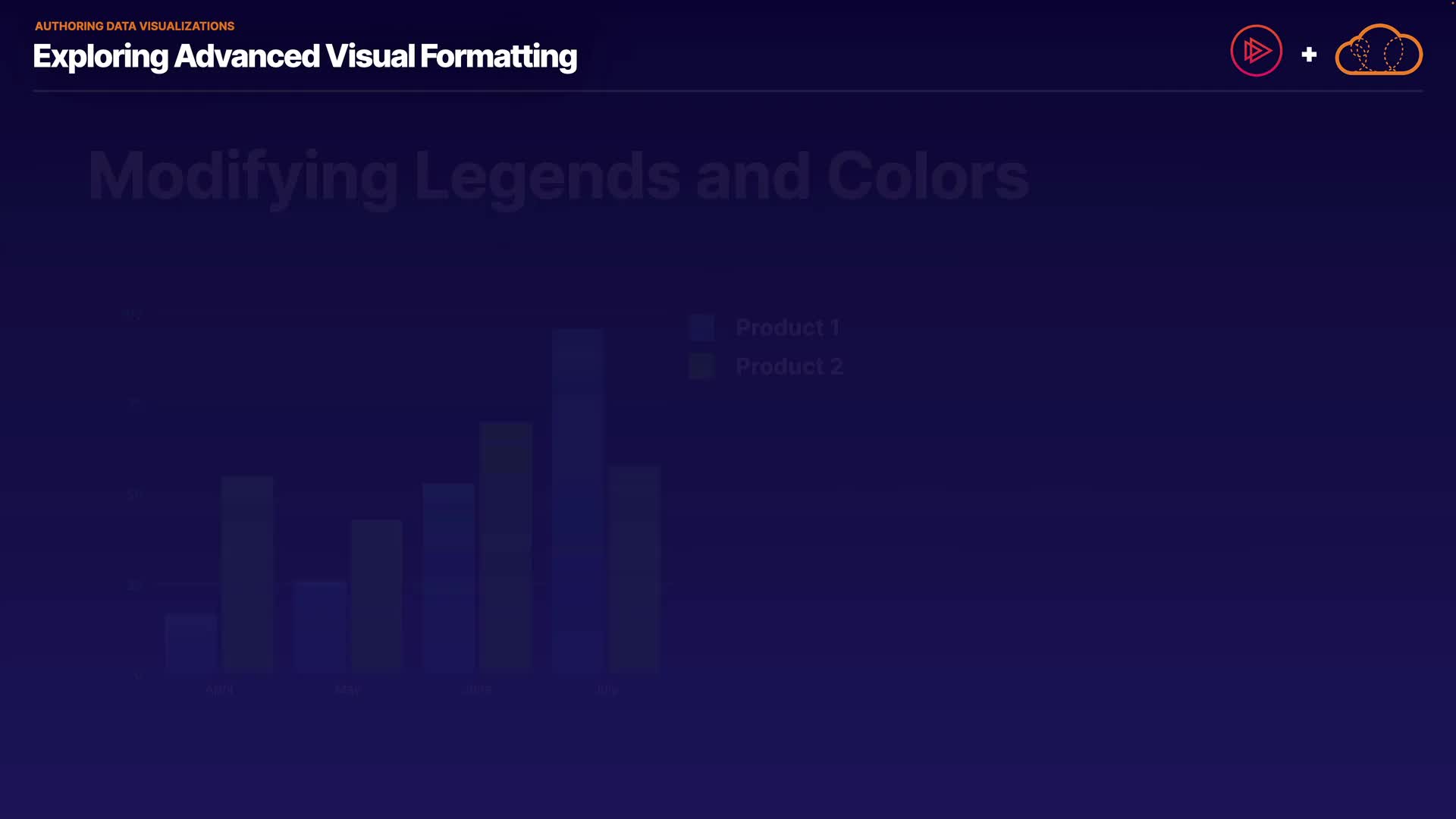Select the tallest July Product 1 bar

click(x=577, y=500)
